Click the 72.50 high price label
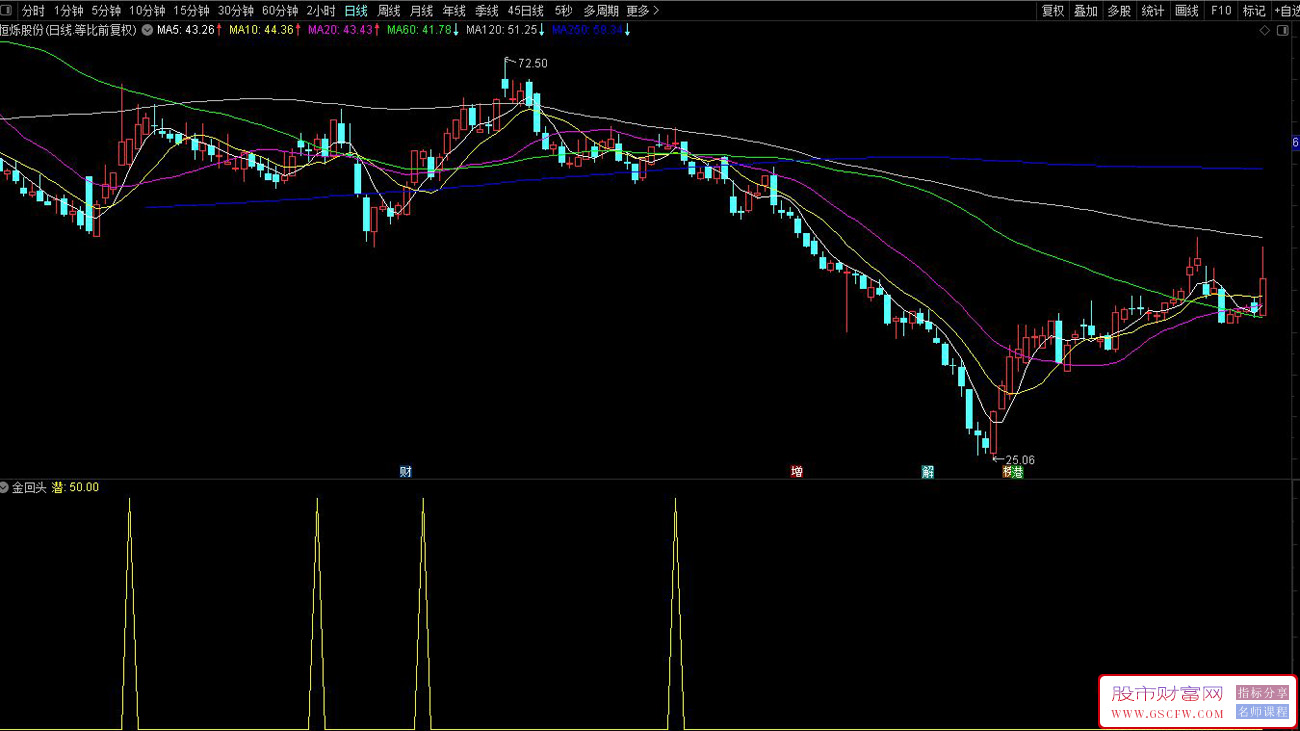Image resolution: width=1300 pixels, height=731 pixels. tap(533, 63)
